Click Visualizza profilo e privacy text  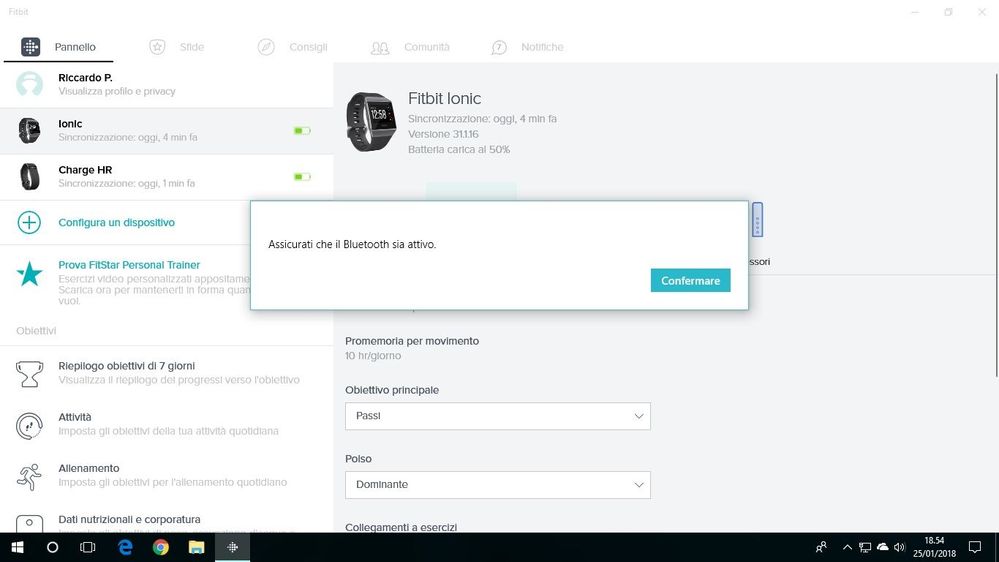(x=117, y=91)
